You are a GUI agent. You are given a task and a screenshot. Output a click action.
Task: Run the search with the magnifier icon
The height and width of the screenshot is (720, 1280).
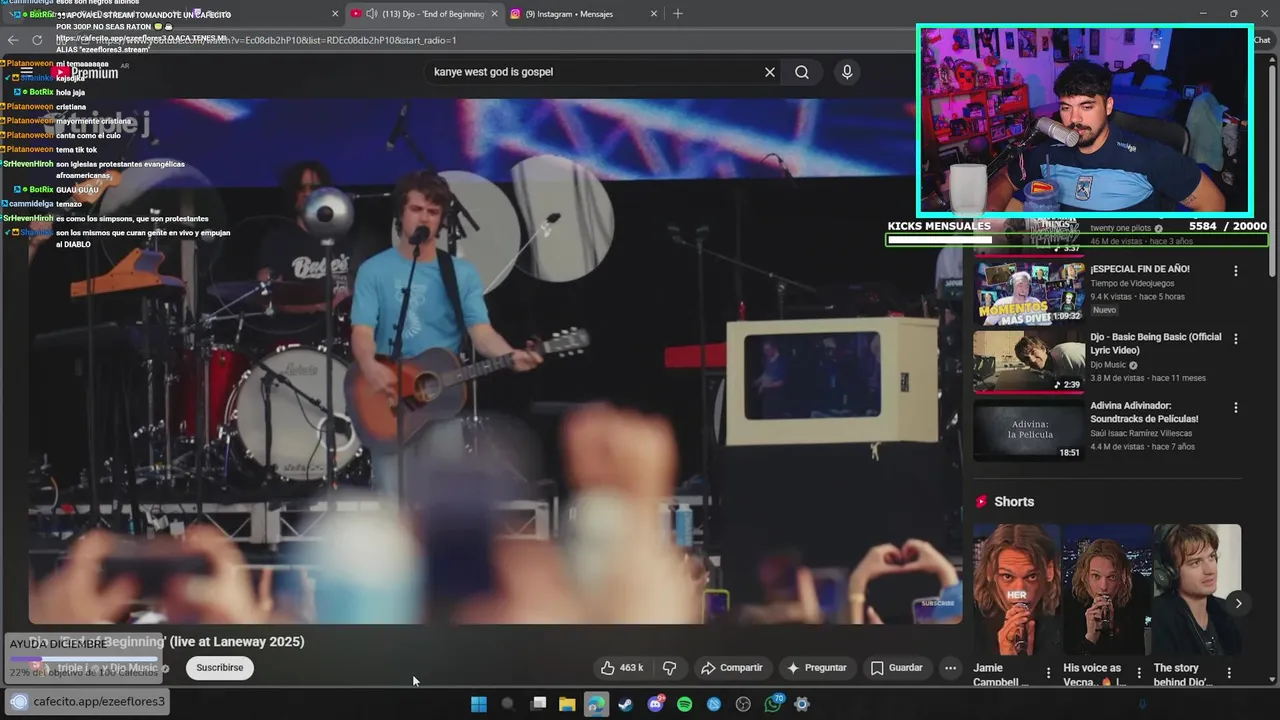[802, 72]
